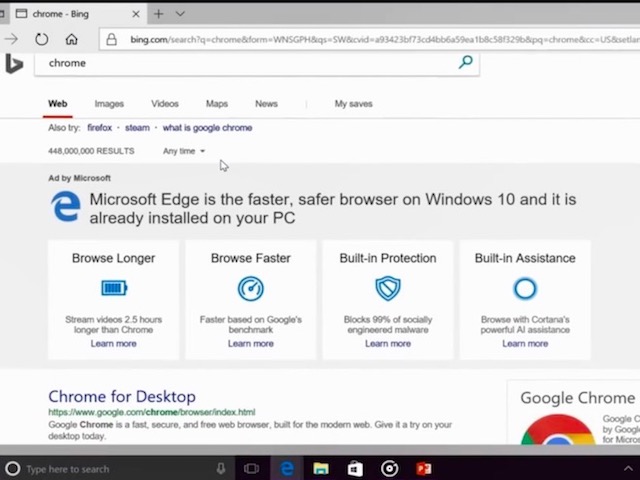Image resolution: width=640 pixels, height=480 pixels.
Task: Click Learn more under Built-in Protection
Action: point(388,344)
